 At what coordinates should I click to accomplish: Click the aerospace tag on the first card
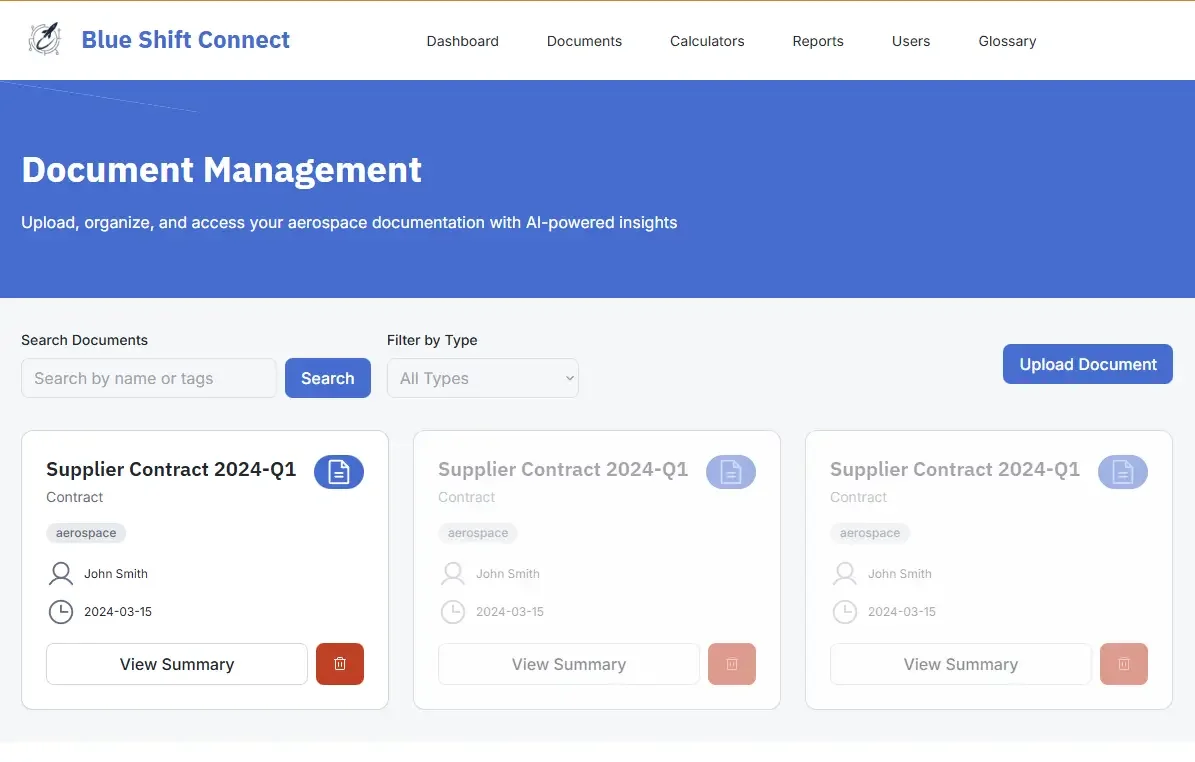point(86,532)
